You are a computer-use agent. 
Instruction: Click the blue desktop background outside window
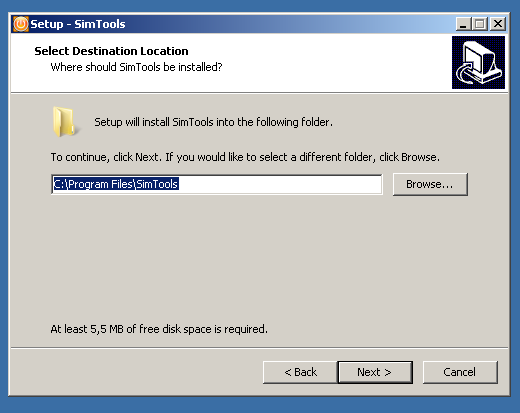click(x=260, y=405)
